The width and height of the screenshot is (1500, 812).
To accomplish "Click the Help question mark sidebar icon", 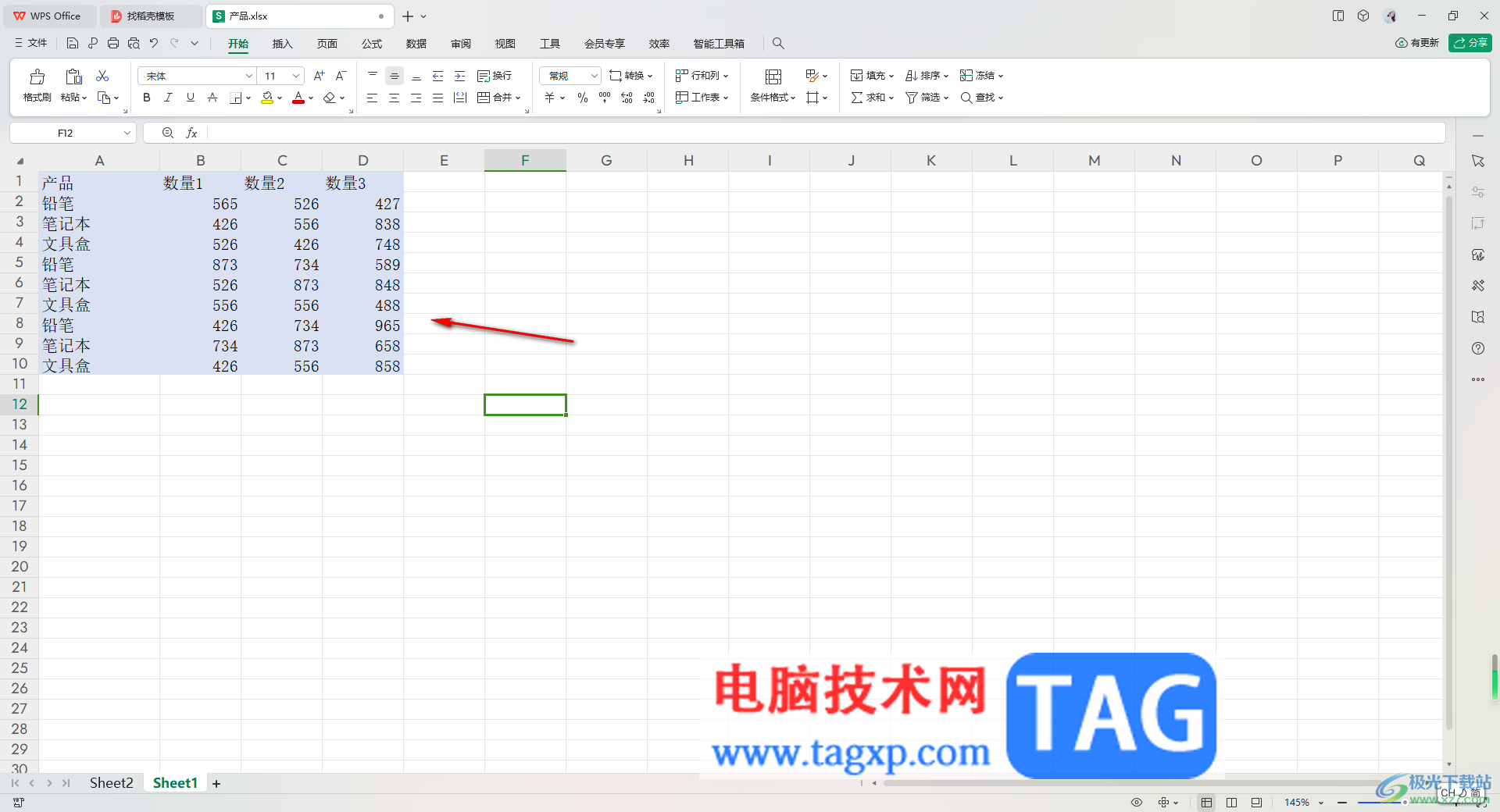I will (x=1478, y=348).
